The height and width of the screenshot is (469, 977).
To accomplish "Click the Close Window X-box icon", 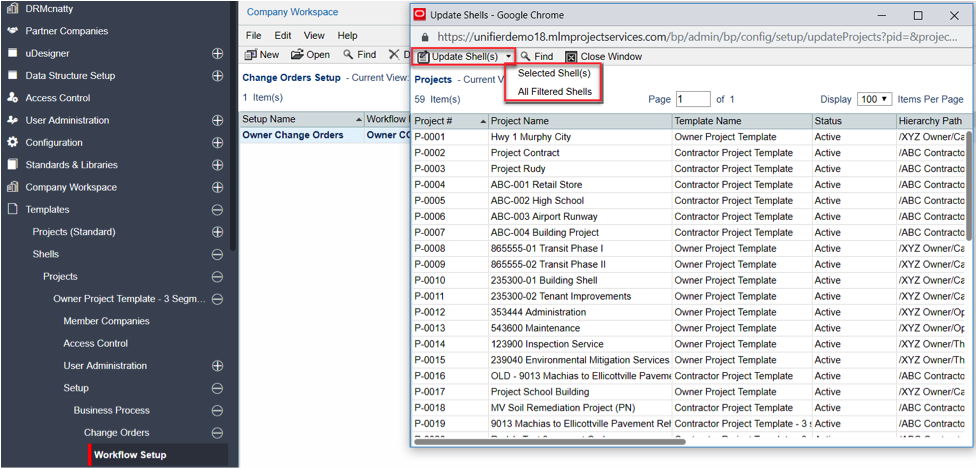I will pos(571,57).
